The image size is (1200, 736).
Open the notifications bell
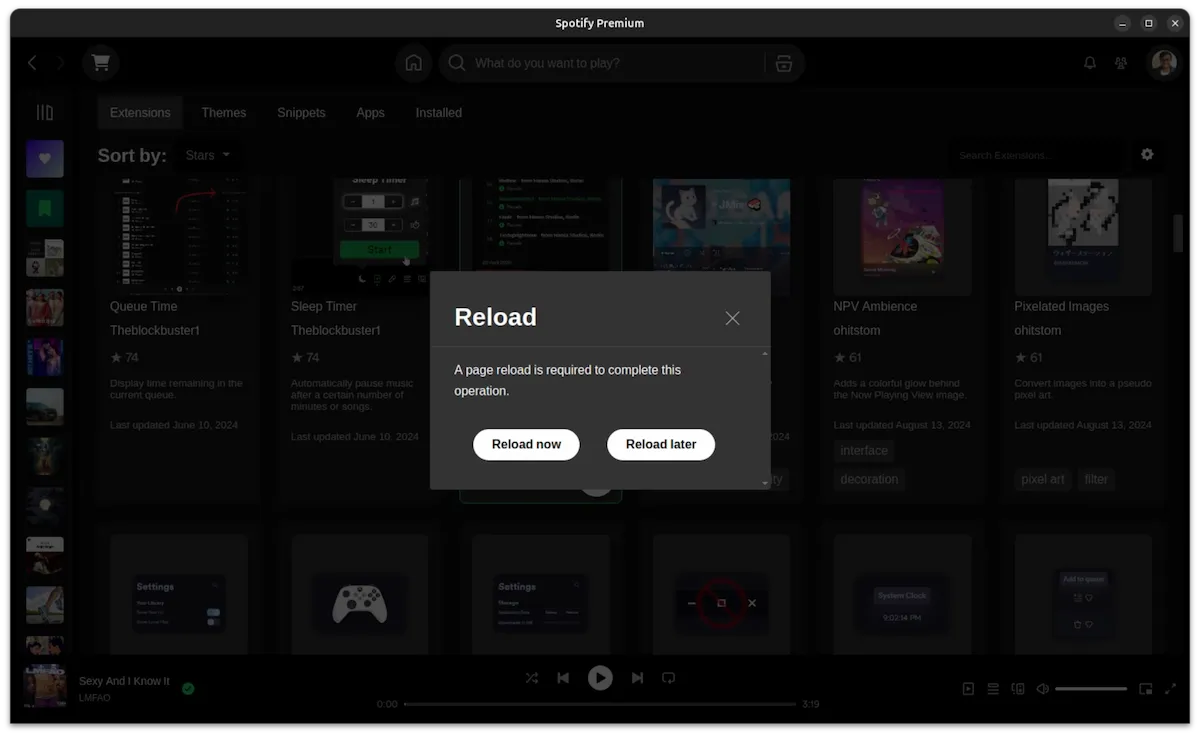click(1090, 63)
